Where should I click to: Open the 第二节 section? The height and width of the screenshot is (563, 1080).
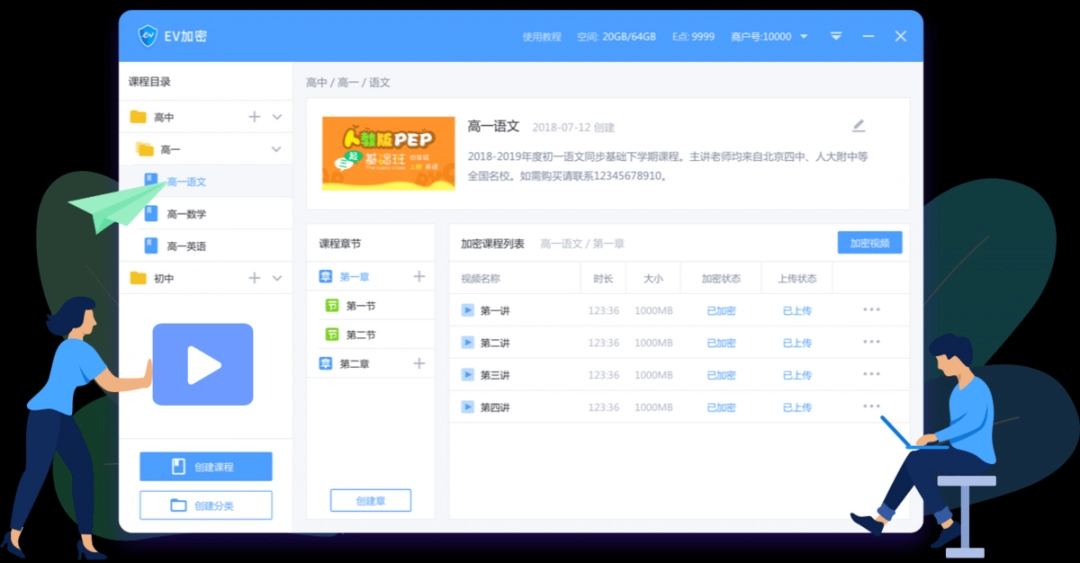360,335
